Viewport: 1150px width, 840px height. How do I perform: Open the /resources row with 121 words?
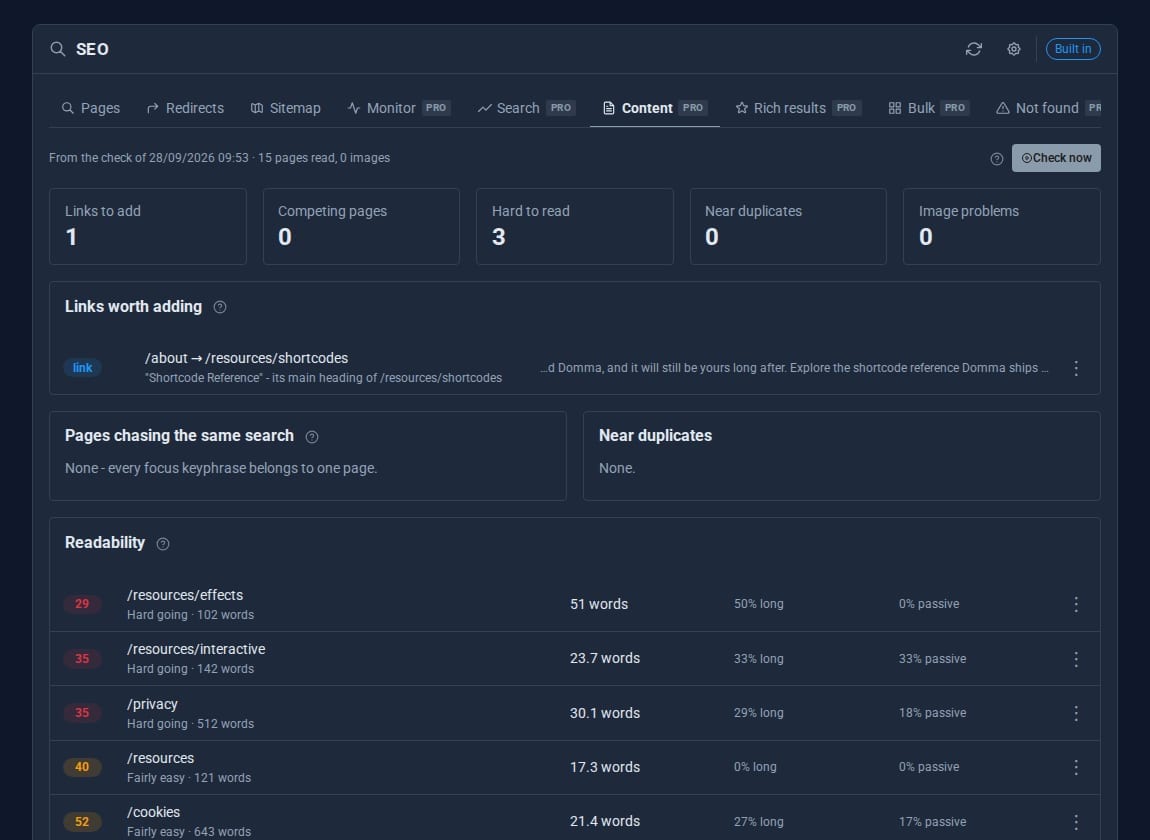tap(574, 767)
